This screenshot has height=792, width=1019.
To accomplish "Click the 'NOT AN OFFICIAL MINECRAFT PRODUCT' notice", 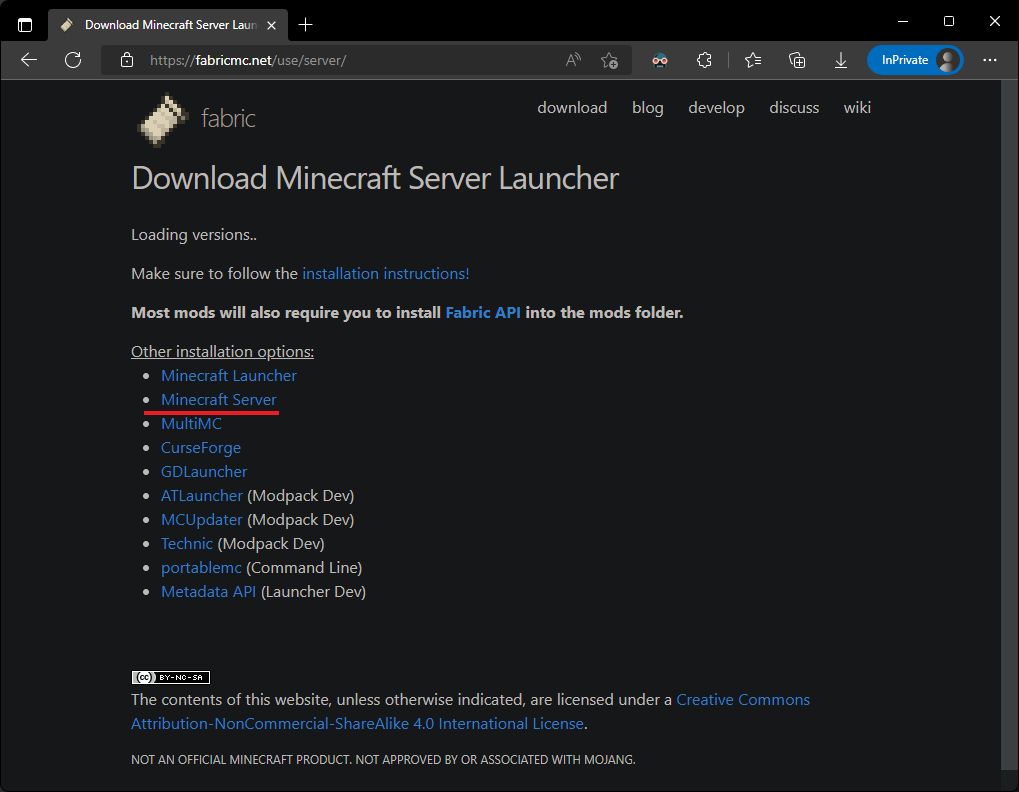I will click(x=383, y=760).
